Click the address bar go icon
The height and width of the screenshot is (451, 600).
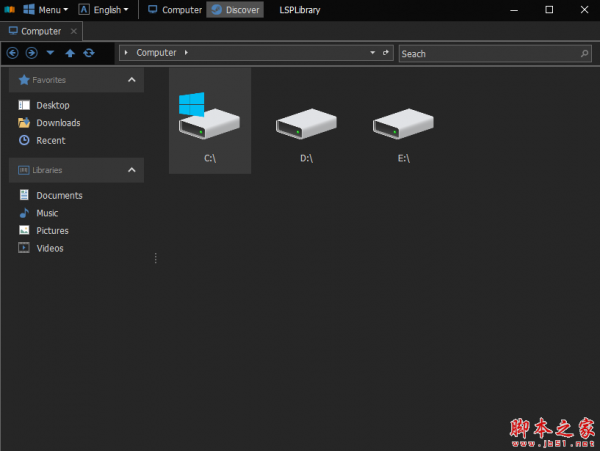tap(386, 52)
